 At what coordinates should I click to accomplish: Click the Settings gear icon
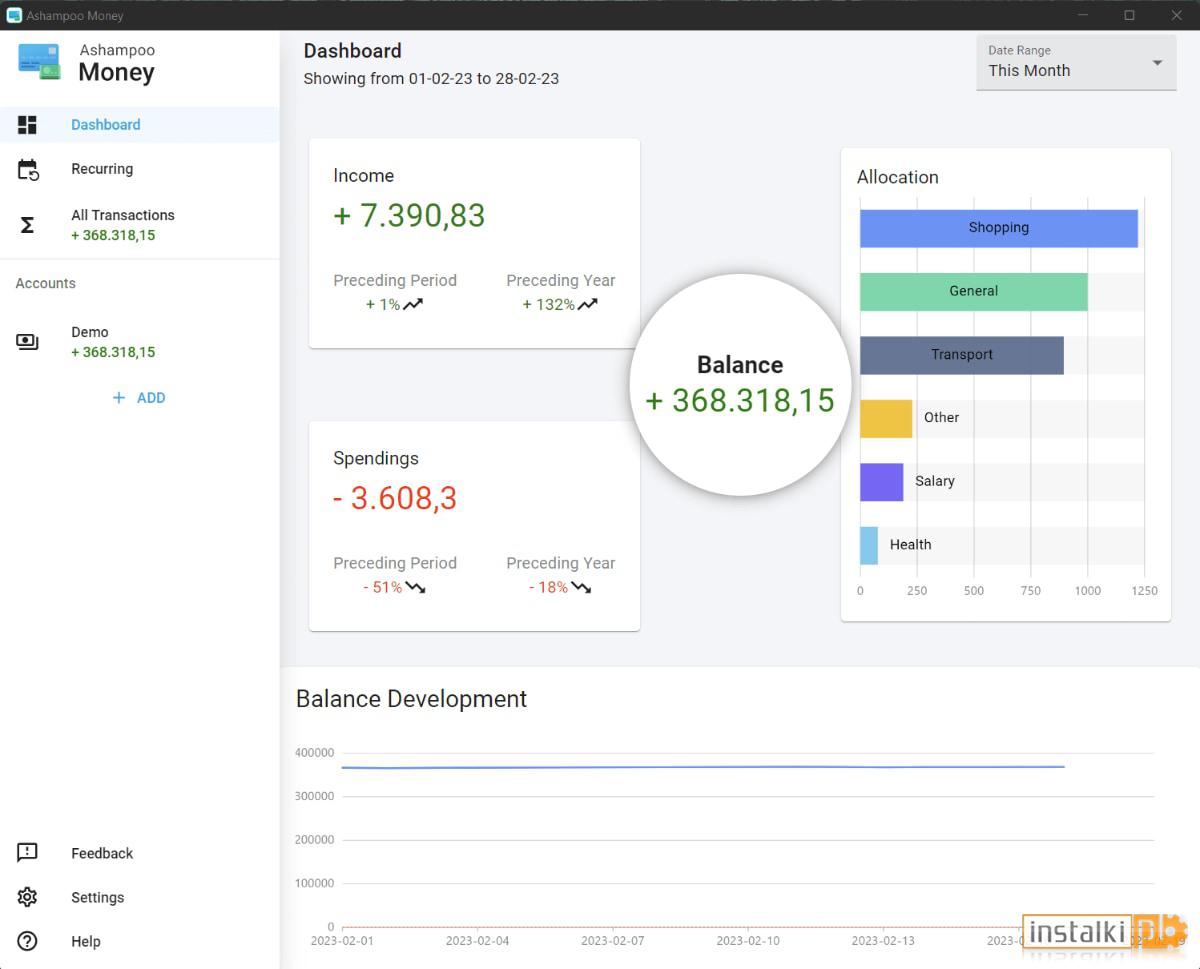(x=27, y=897)
